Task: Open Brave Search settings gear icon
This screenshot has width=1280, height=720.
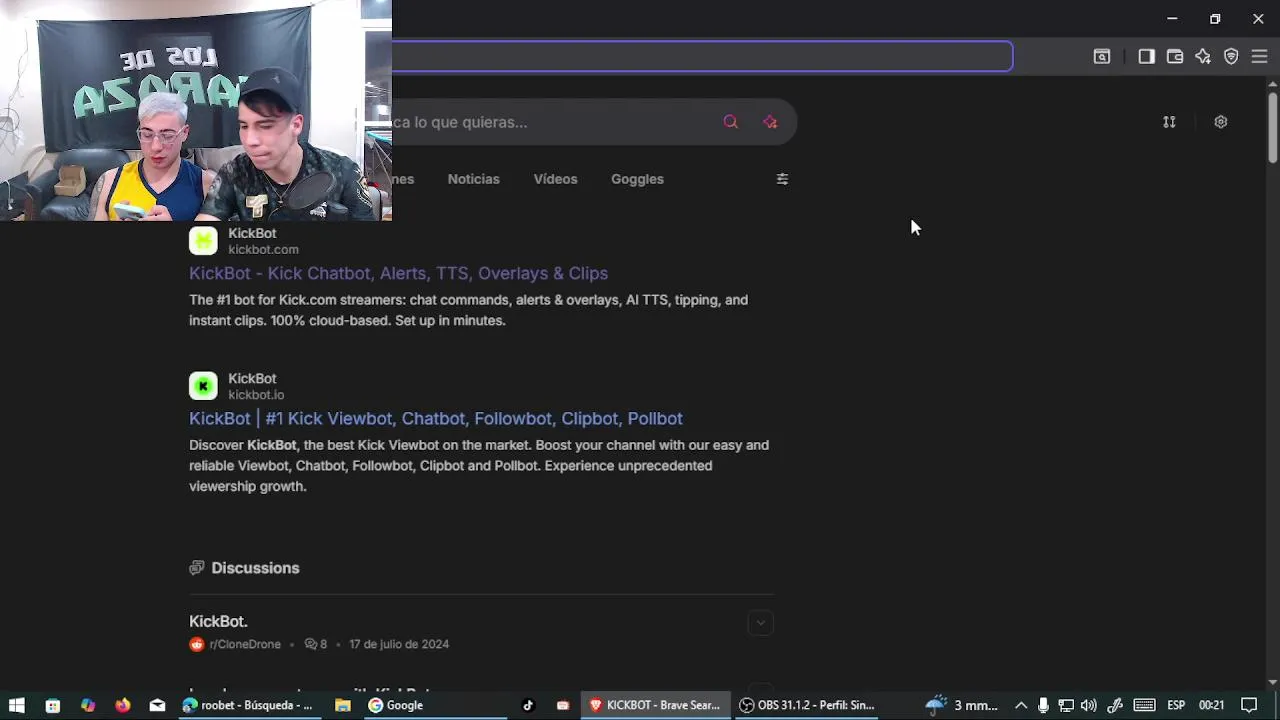Action: click(1221, 122)
